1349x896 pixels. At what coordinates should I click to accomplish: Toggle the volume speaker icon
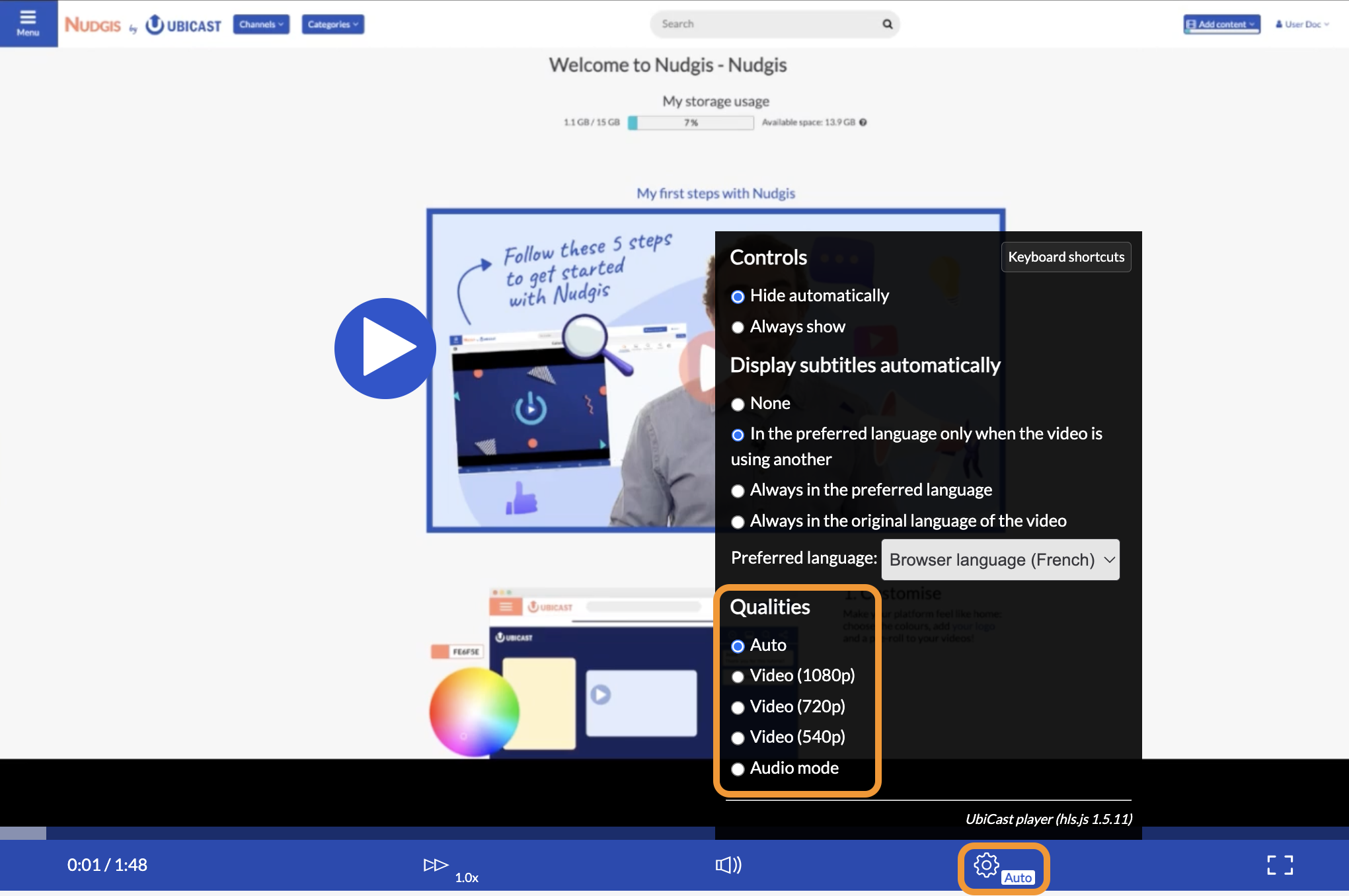pyautogui.click(x=728, y=865)
